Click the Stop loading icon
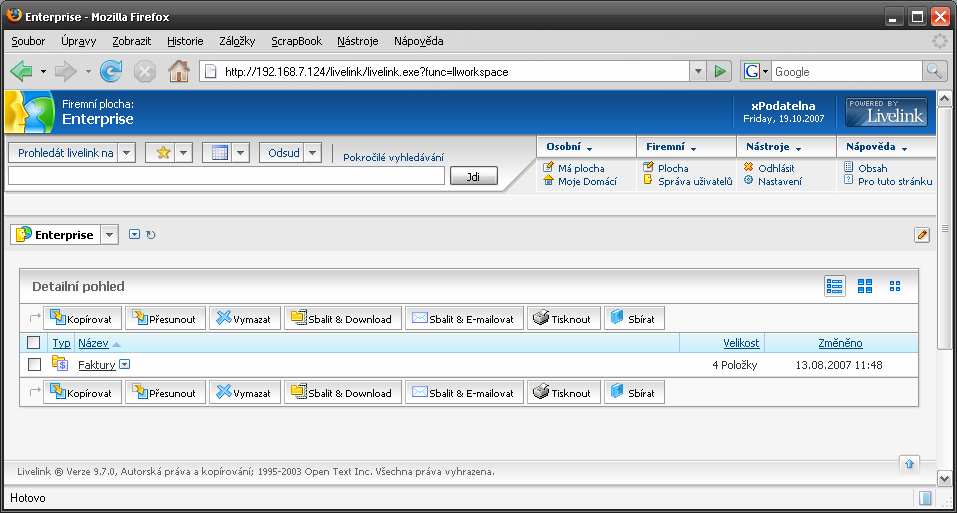This screenshot has height=513, width=957. click(145, 72)
